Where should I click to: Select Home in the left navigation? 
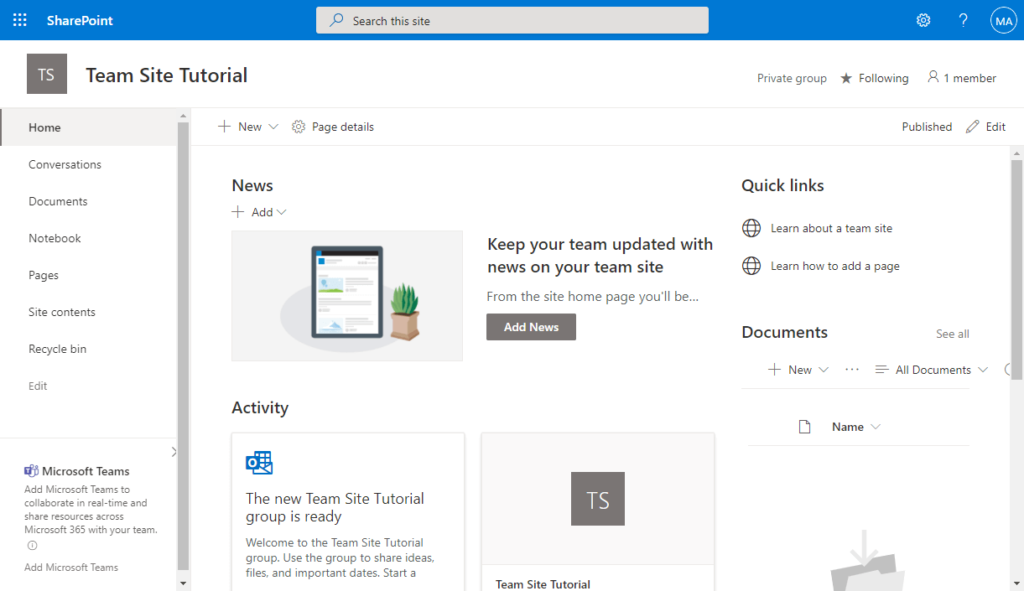coord(89,127)
